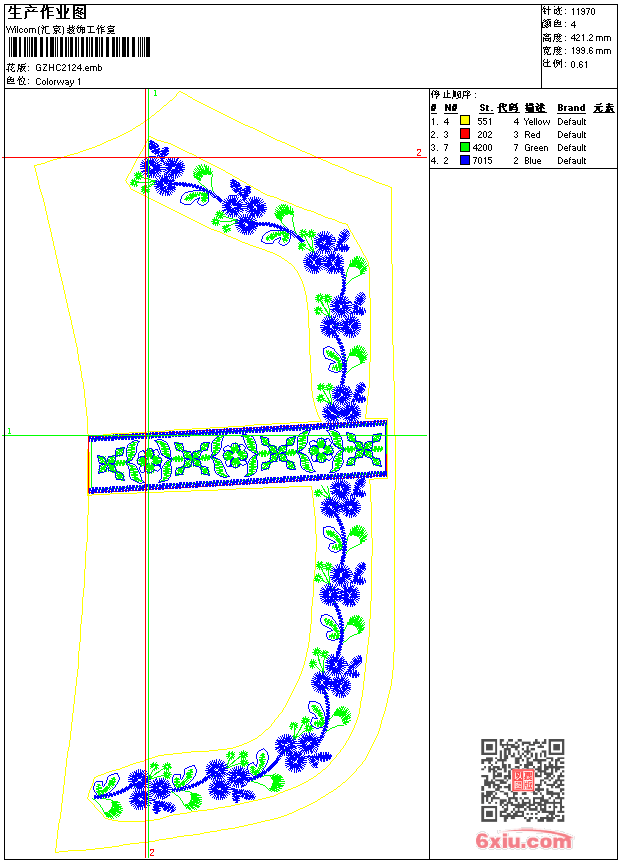Image resolution: width=620 pixels, height=860 pixels.
Task: Click the red color swatch in stop sequence
Action: [465, 134]
